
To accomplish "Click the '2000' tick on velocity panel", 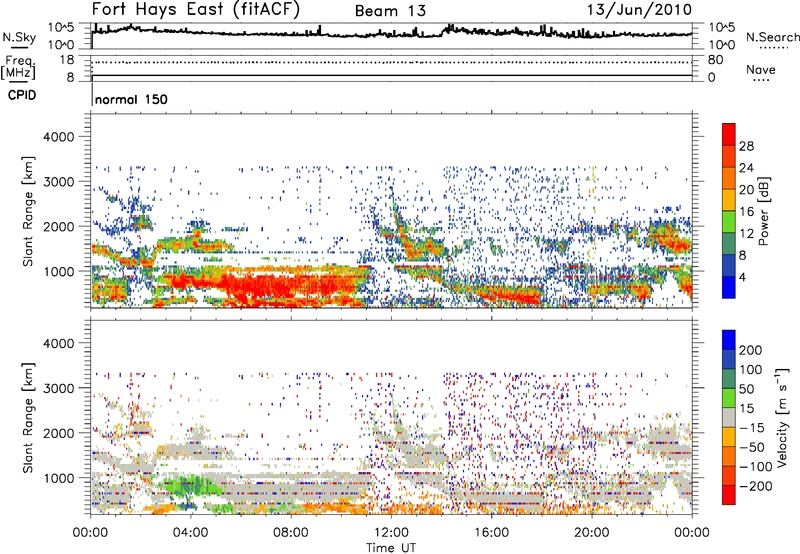I will pos(59,433).
